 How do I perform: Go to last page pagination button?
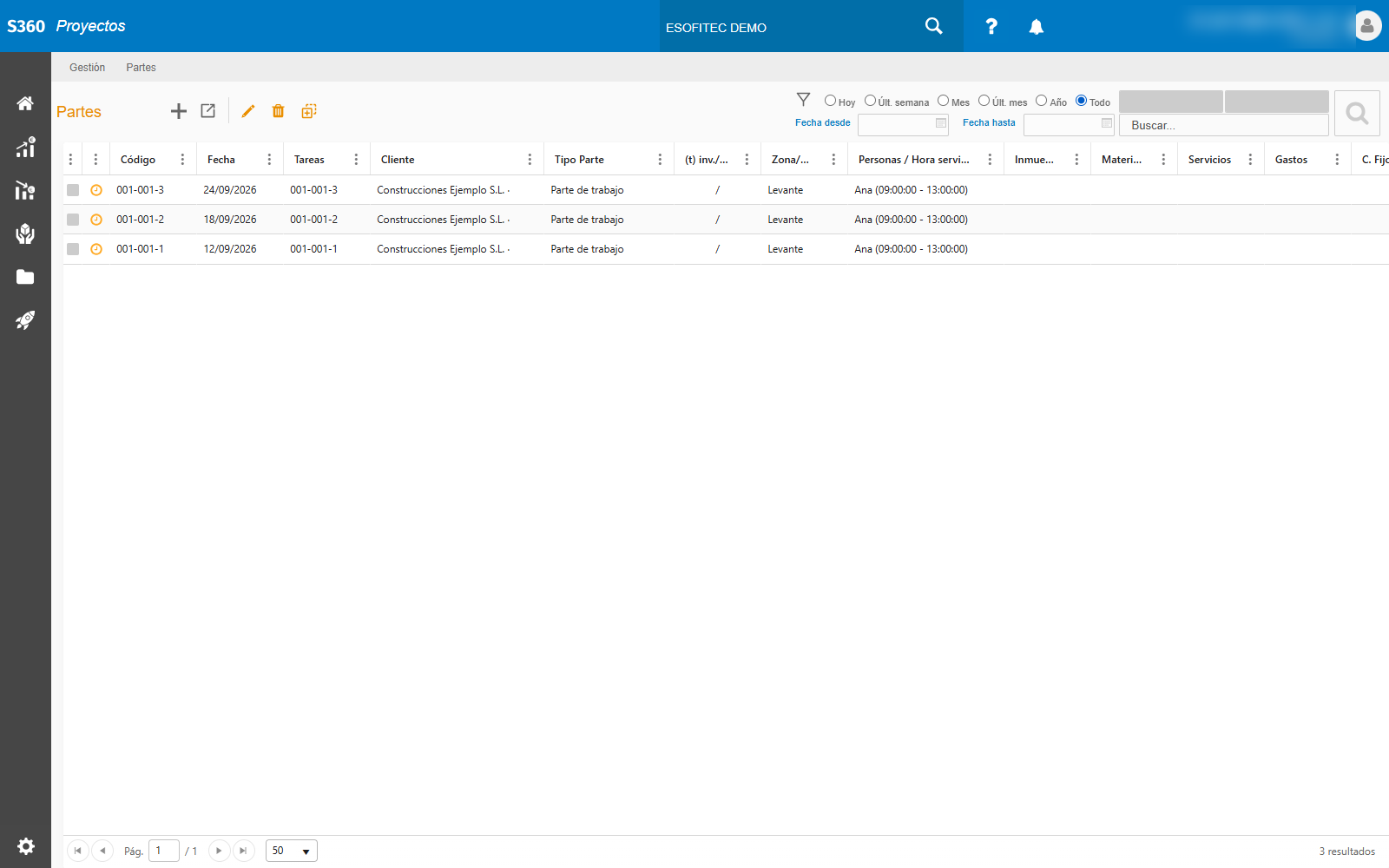click(x=243, y=851)
